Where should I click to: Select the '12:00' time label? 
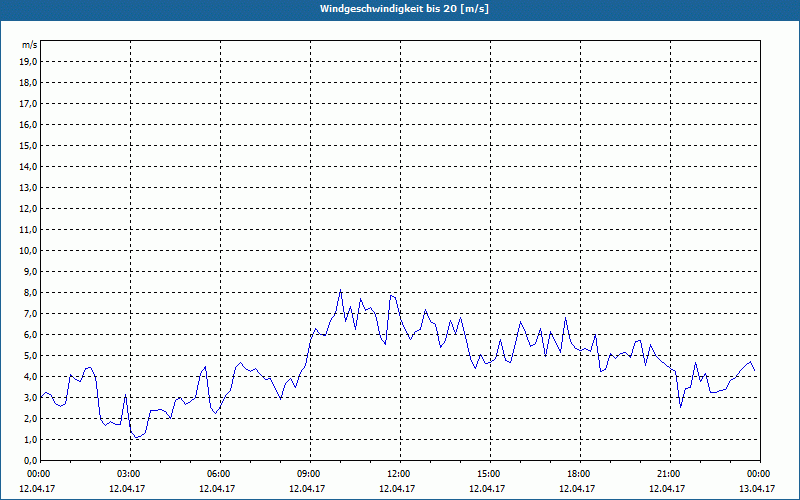point(401,474)
